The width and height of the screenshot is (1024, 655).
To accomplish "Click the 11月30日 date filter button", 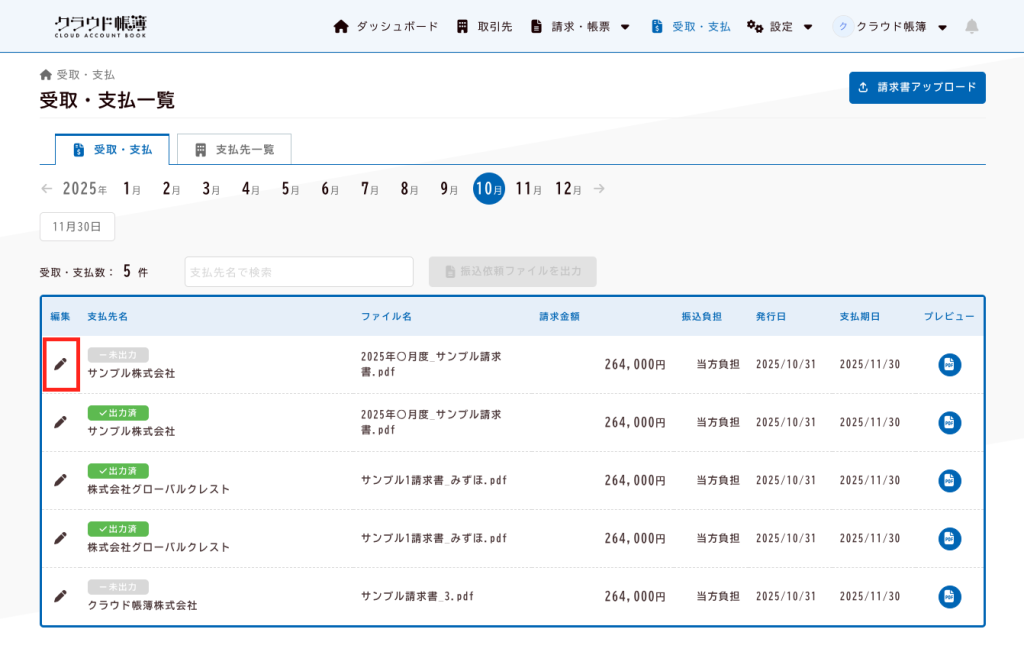I will (x=77, y=227).
